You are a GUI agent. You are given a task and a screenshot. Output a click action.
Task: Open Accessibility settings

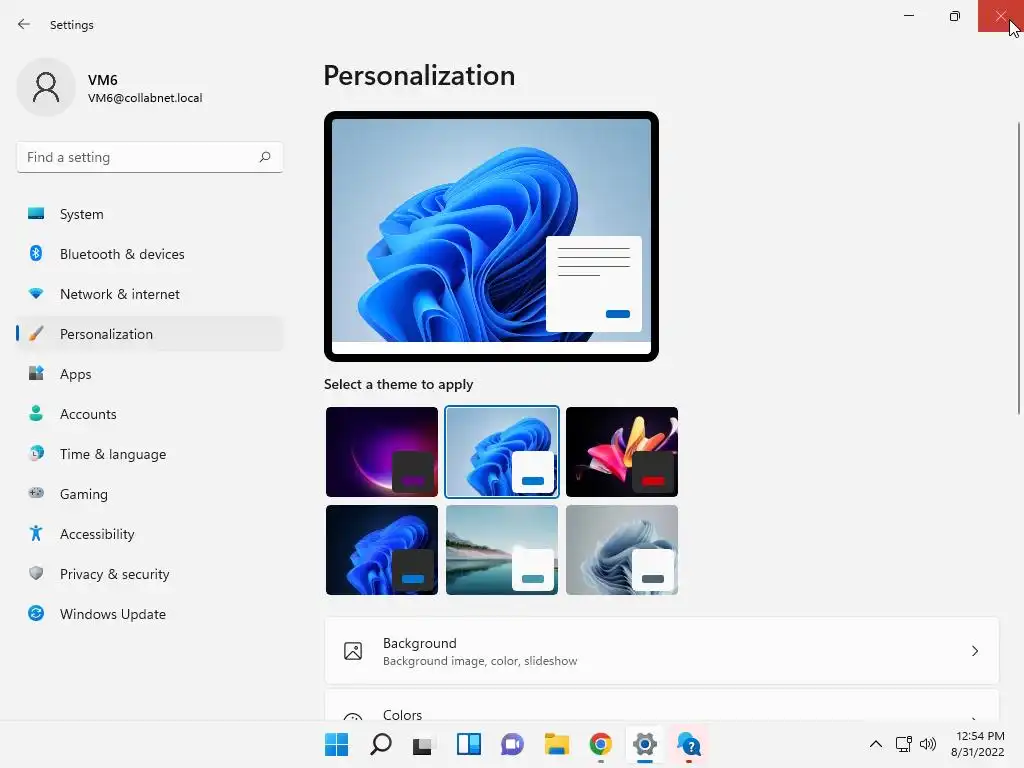[150, 534]
